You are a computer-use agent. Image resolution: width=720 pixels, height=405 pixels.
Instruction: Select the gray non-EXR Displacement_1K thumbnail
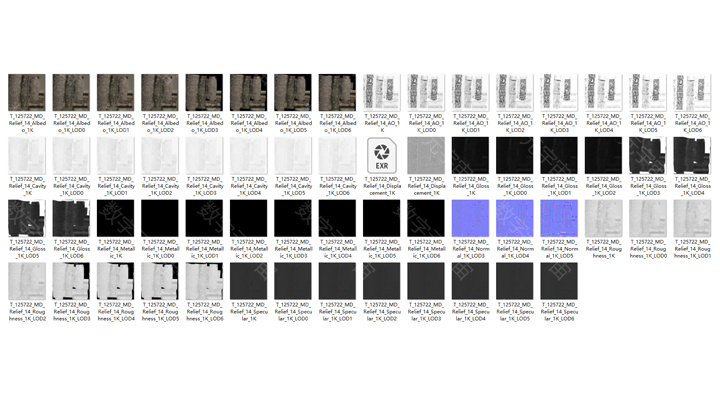click(x=425, y=155)
